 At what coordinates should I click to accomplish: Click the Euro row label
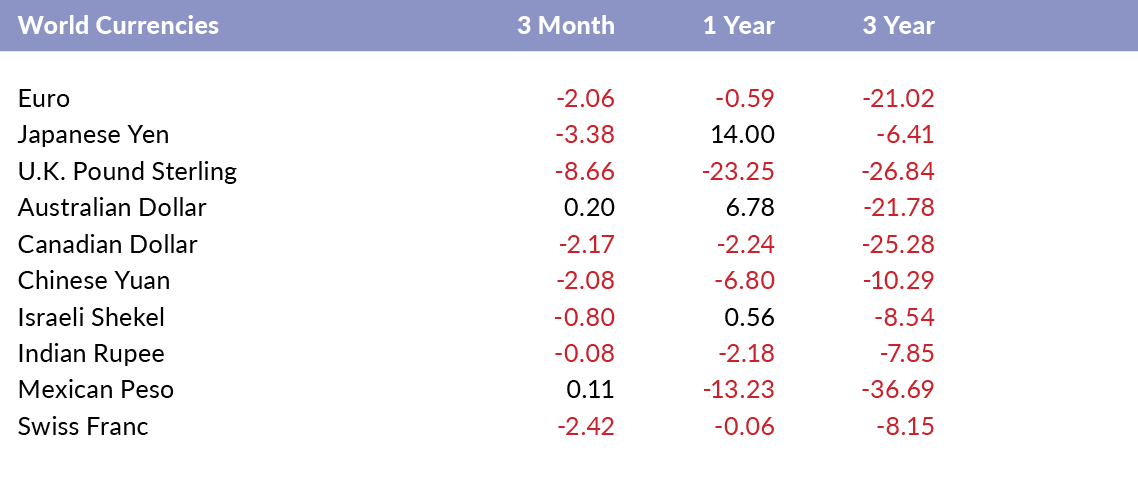pos(44,99)
